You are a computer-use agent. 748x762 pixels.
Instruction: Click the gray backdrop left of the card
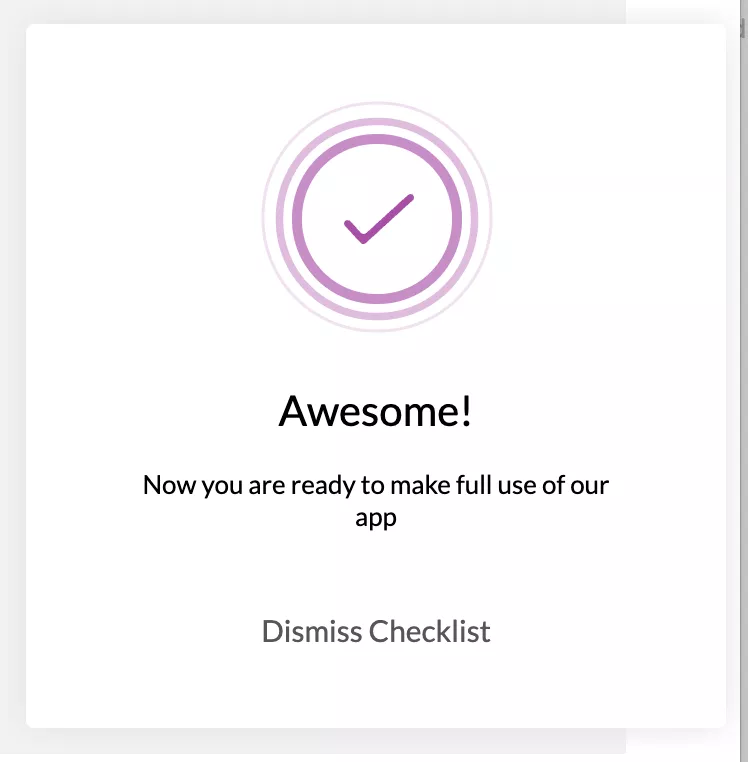click(13, 379)
